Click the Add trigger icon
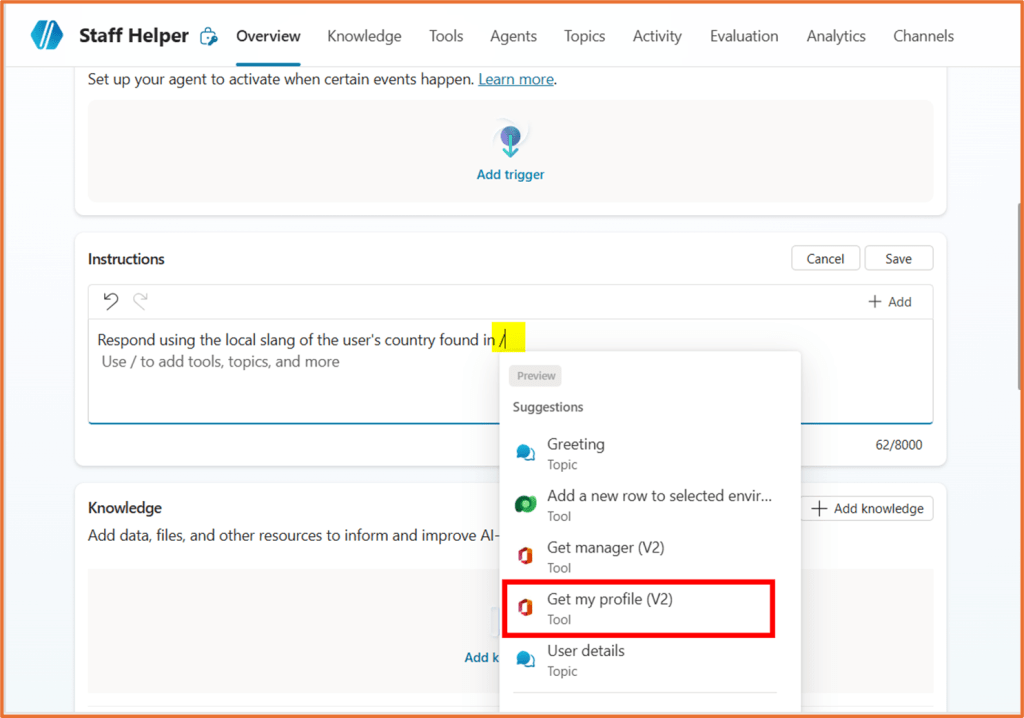1024x718 pixels. [x=510, y=139]
